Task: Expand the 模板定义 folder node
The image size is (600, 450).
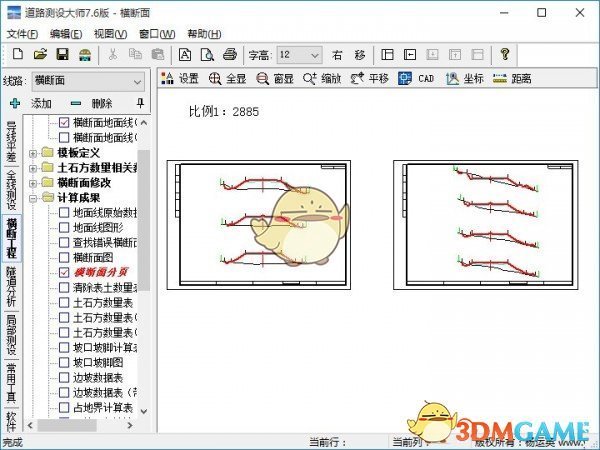Action: (33, 153)
